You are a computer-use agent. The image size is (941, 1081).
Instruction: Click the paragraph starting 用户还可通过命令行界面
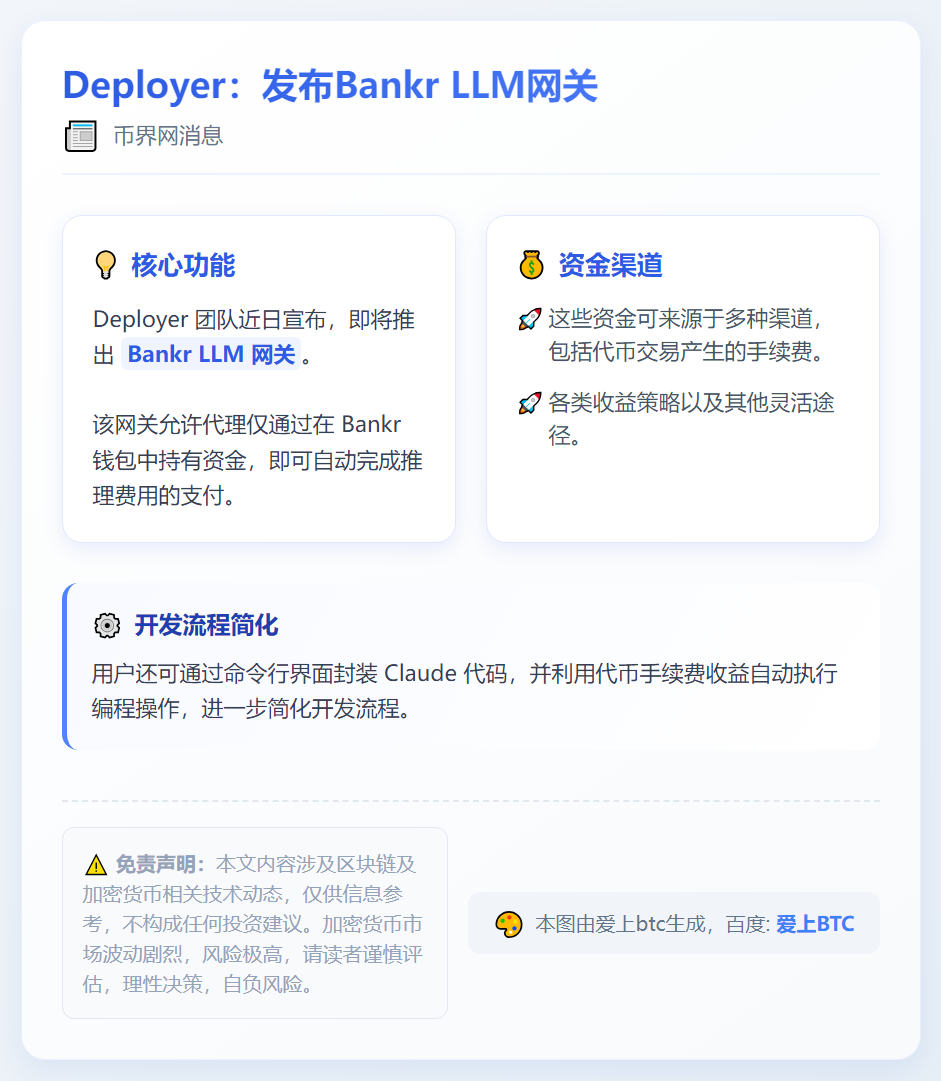pyautogui.click(x=464, y=691)
